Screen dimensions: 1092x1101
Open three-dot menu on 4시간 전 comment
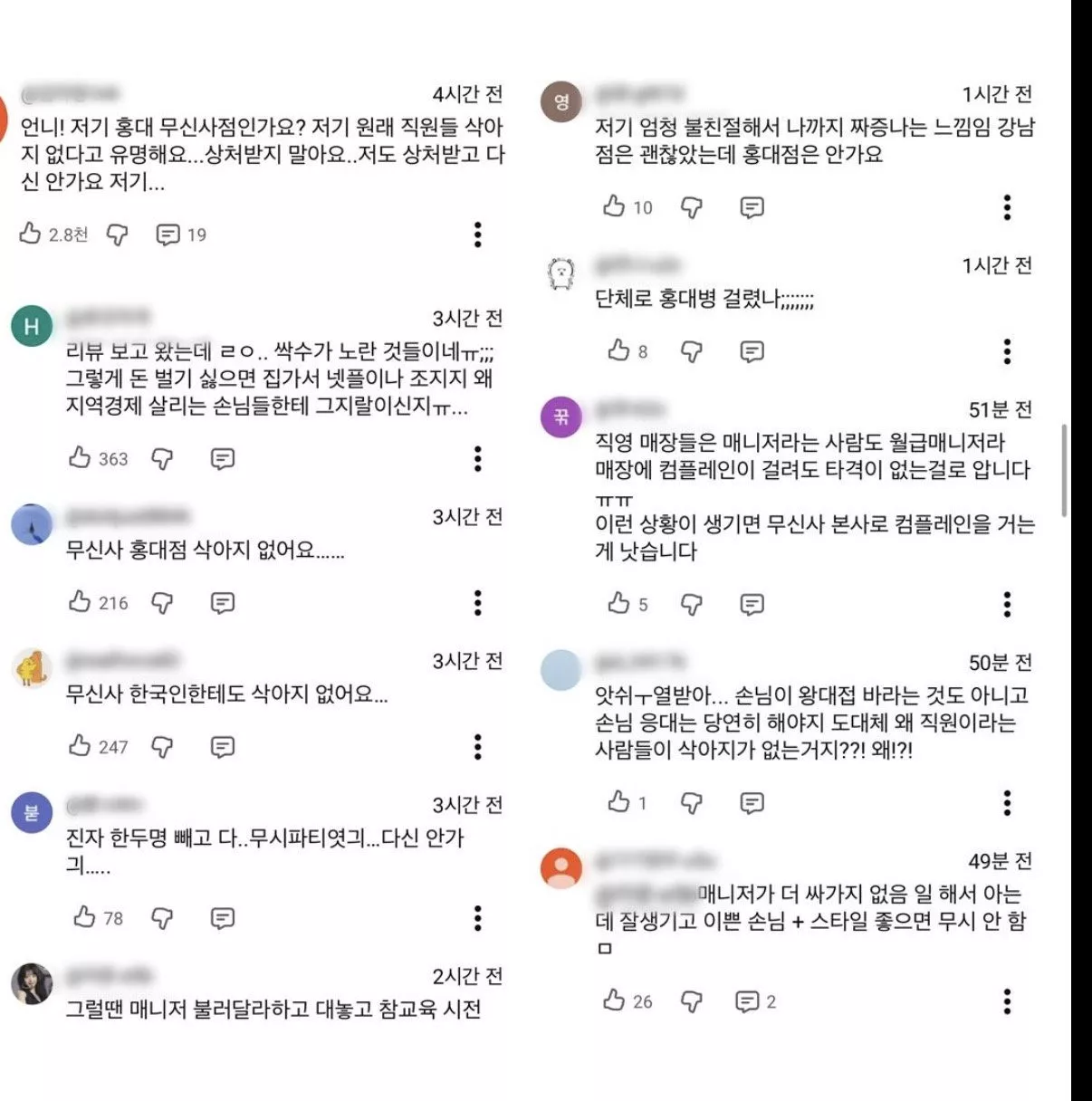click(x=478, y=235)
